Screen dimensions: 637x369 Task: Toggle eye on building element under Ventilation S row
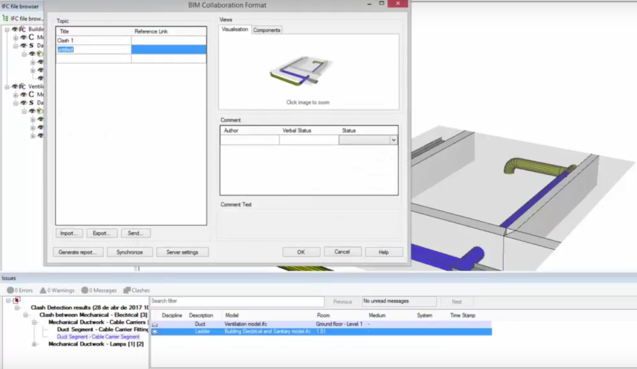(32, 111)
